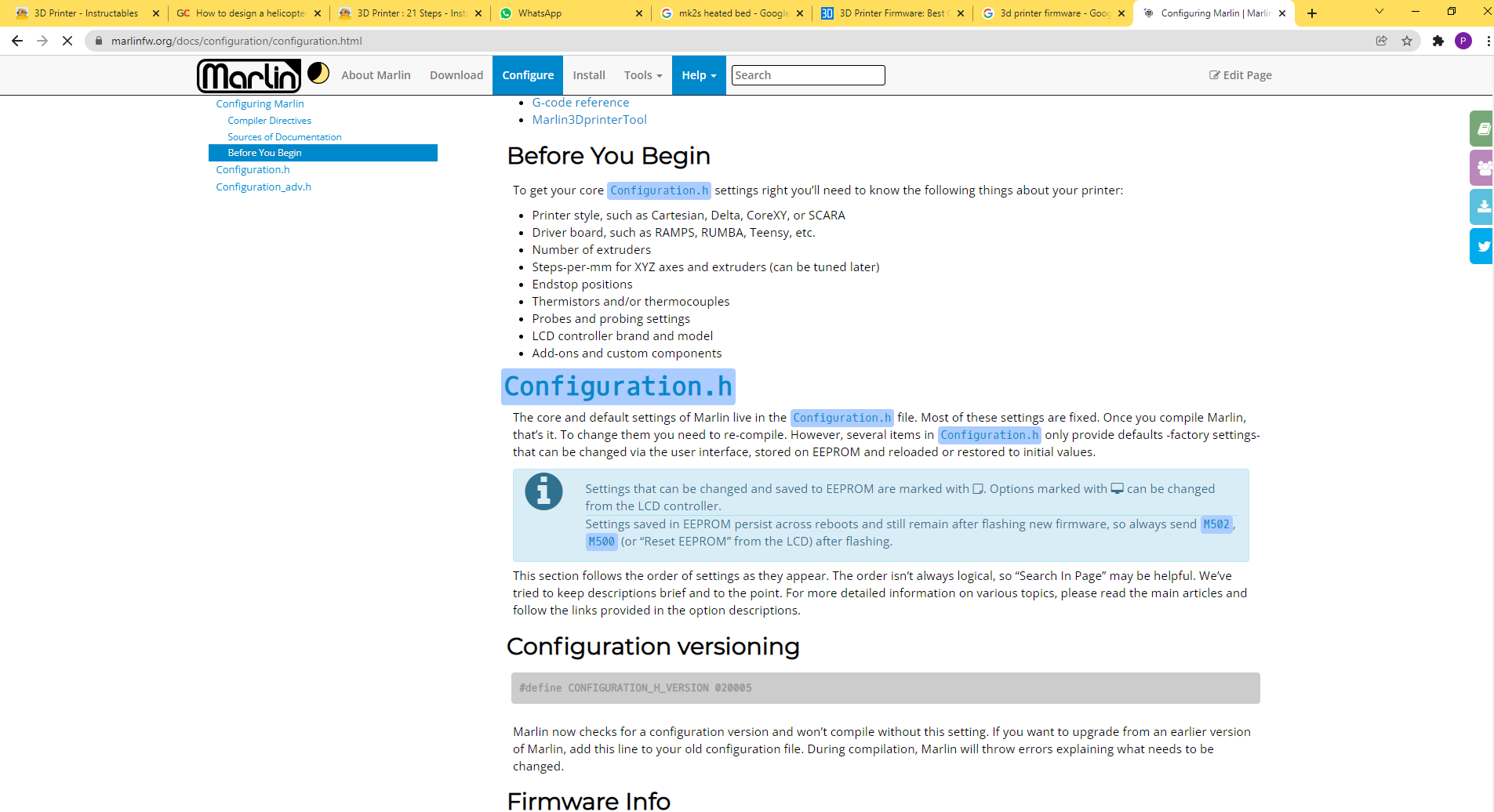The height and width of the screenshot is (812, 1494).
Task: Open Sources of Documentation sidebar link
Action: click(x=284, y=137)
